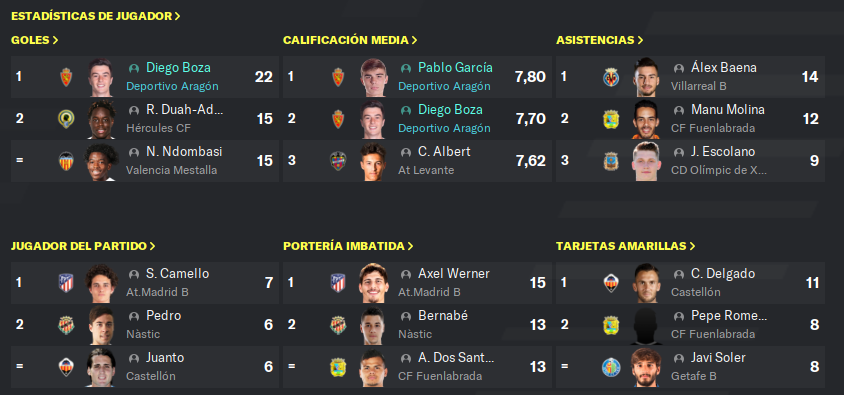Click person info icon next to Axel Werner
844x395 pixels.
[x=406, y=274]
